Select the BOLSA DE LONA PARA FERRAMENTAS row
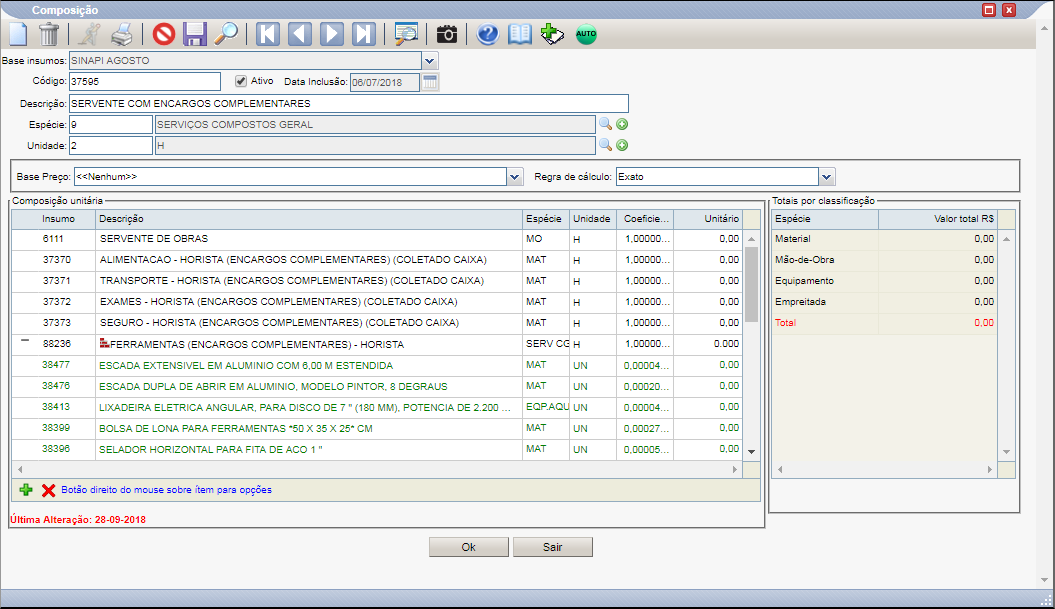The height and width of the screenshot is (609, 1055). tap(377, 428)
